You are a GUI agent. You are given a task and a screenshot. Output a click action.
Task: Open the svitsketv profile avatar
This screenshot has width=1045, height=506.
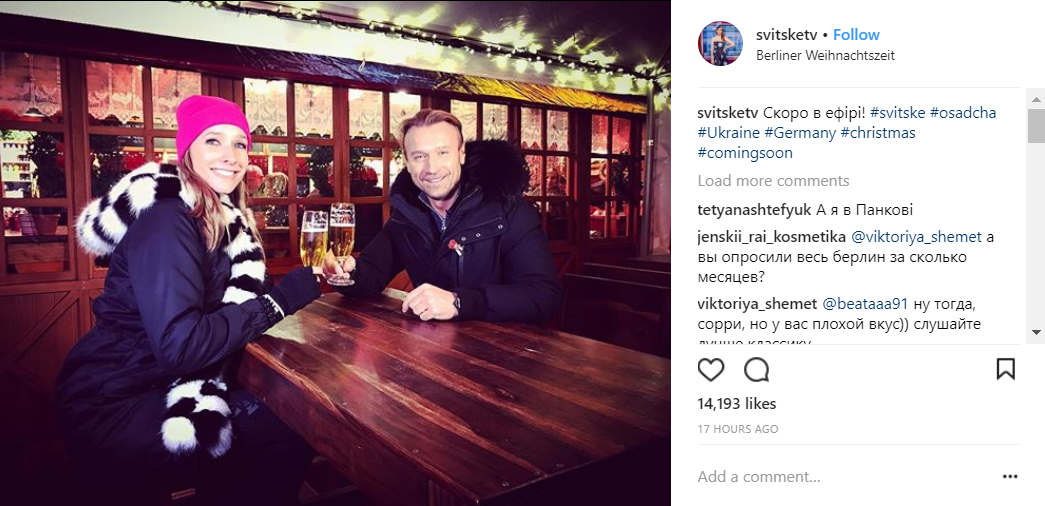pyautogui.click(x=720, y=43)
